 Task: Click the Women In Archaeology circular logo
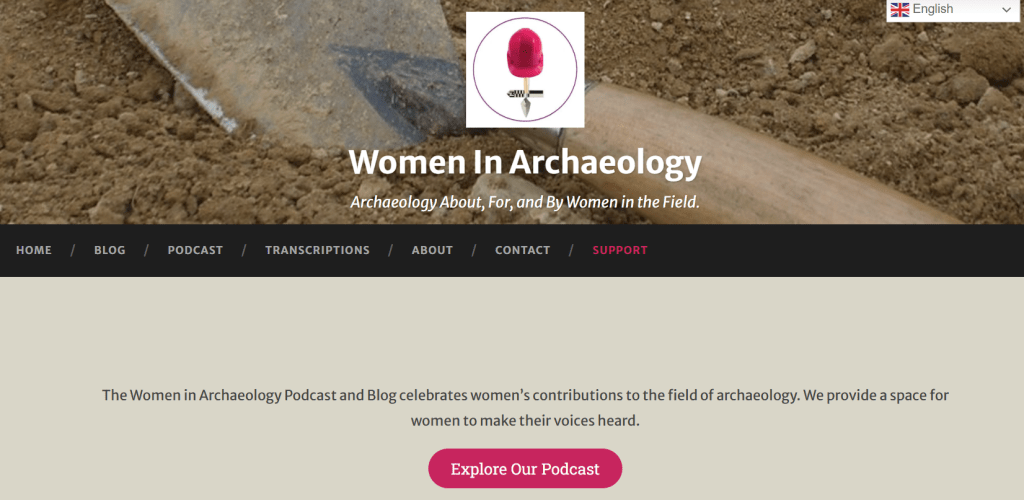[525, 70]
